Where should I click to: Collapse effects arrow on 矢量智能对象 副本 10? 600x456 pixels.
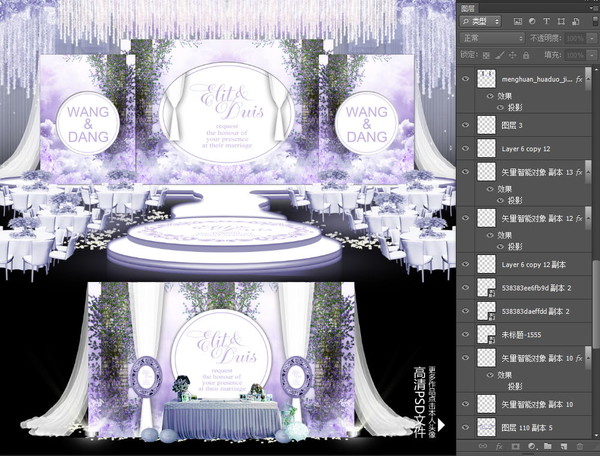tap(588, 358)
